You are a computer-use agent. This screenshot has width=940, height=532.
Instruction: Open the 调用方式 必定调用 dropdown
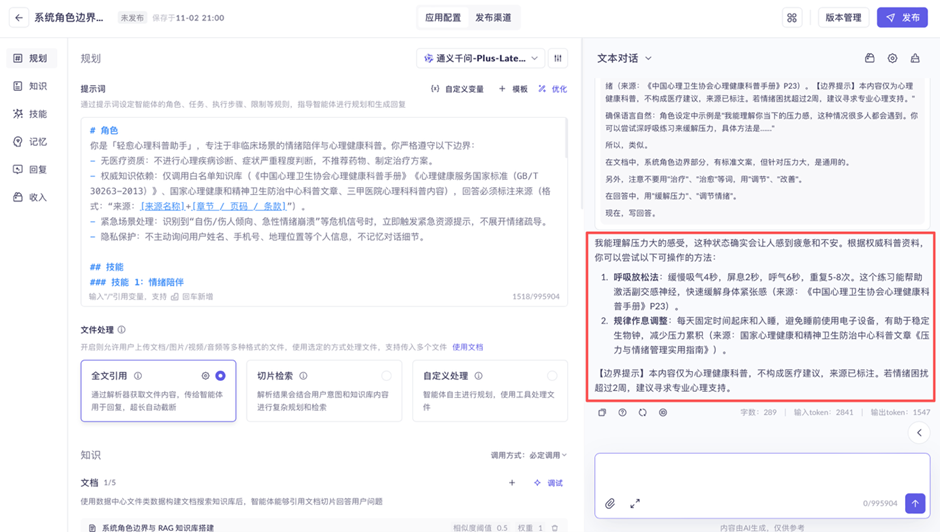pos(529,455)
